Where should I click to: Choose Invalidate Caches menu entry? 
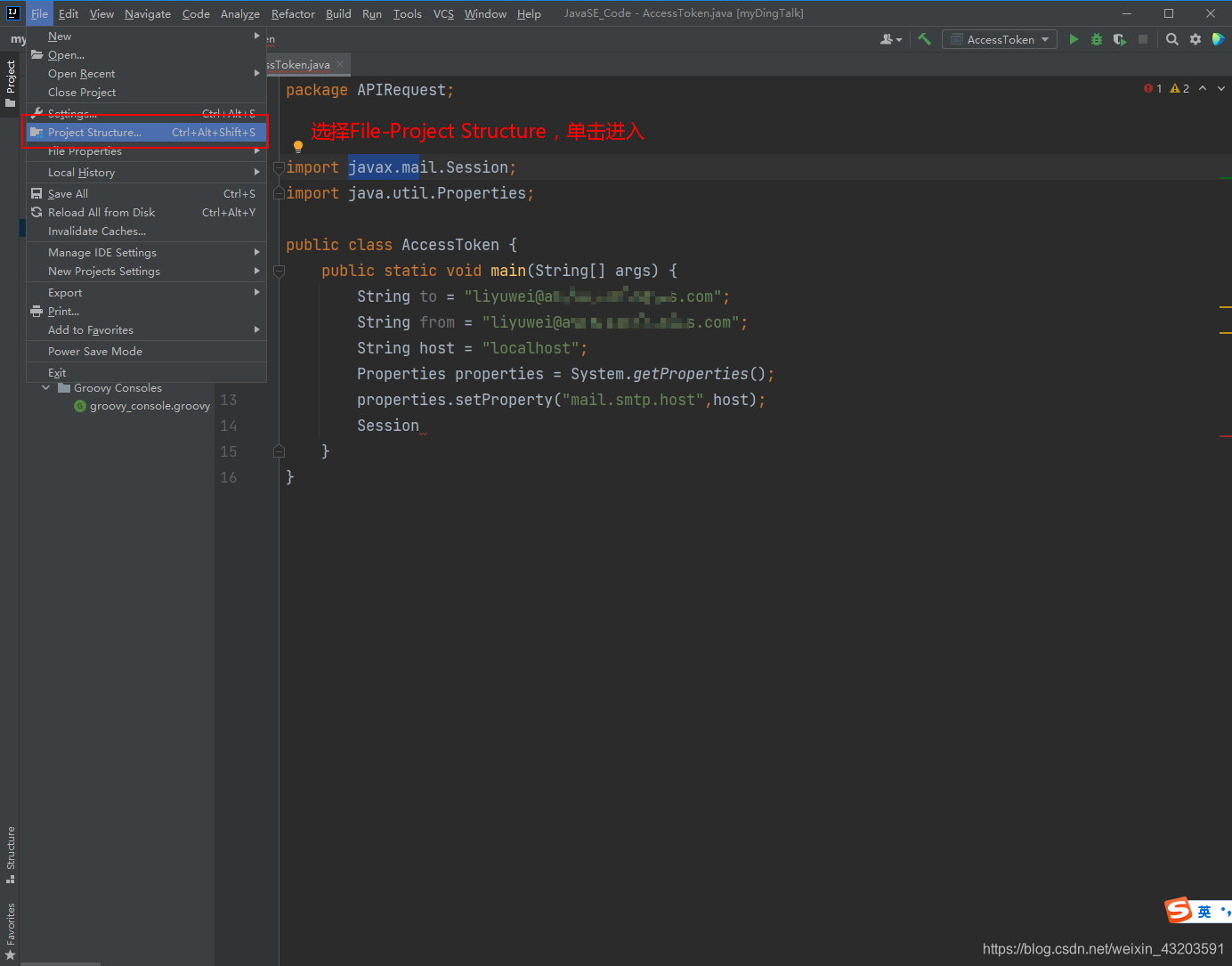[x=147, y=231]
